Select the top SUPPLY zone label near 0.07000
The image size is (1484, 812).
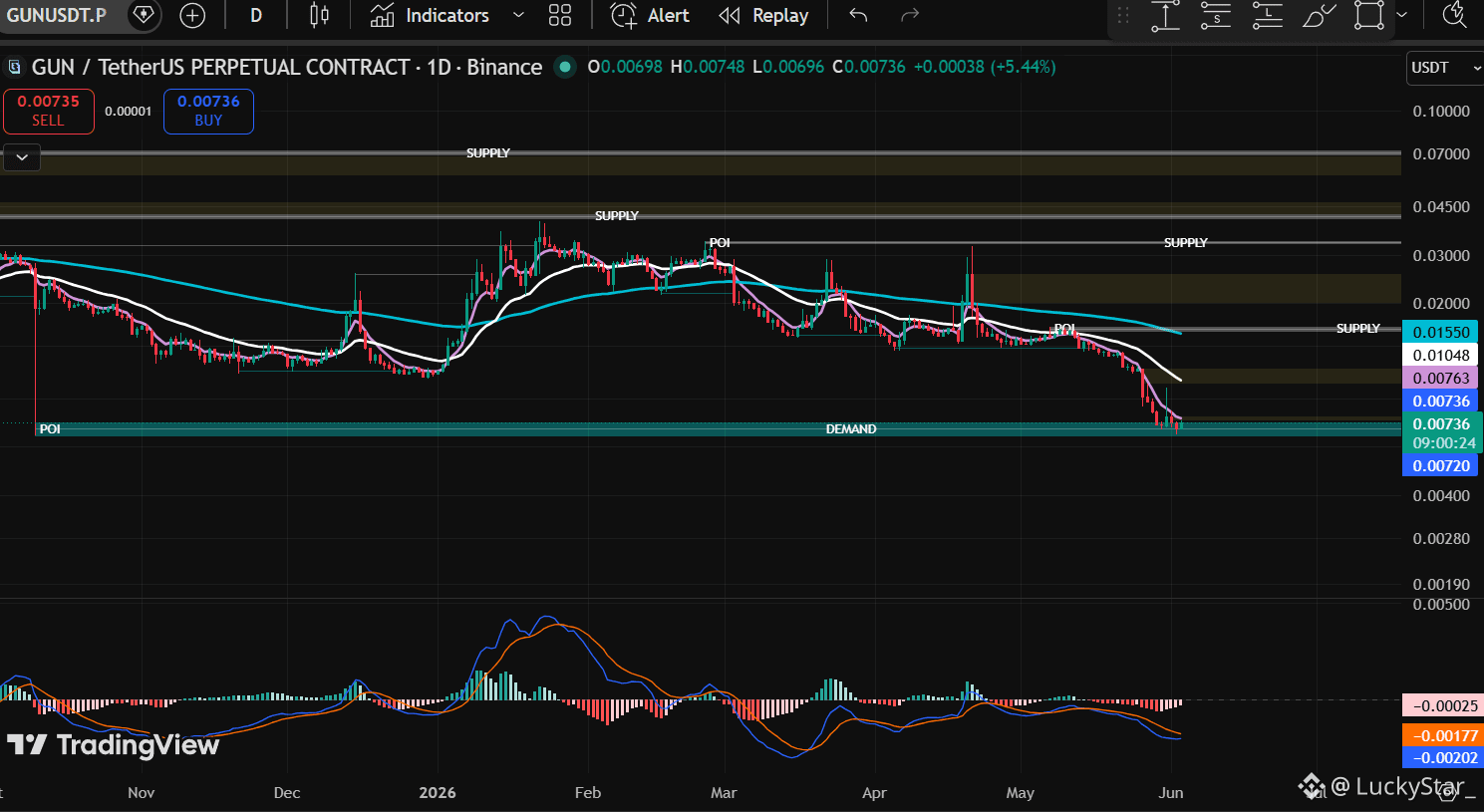[488, 152]
